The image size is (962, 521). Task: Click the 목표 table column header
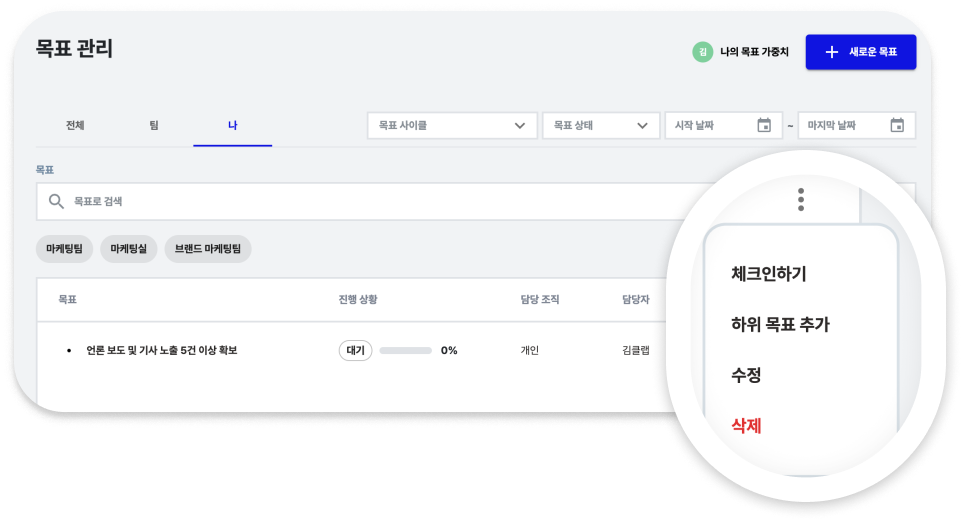[x=67, y=299]
